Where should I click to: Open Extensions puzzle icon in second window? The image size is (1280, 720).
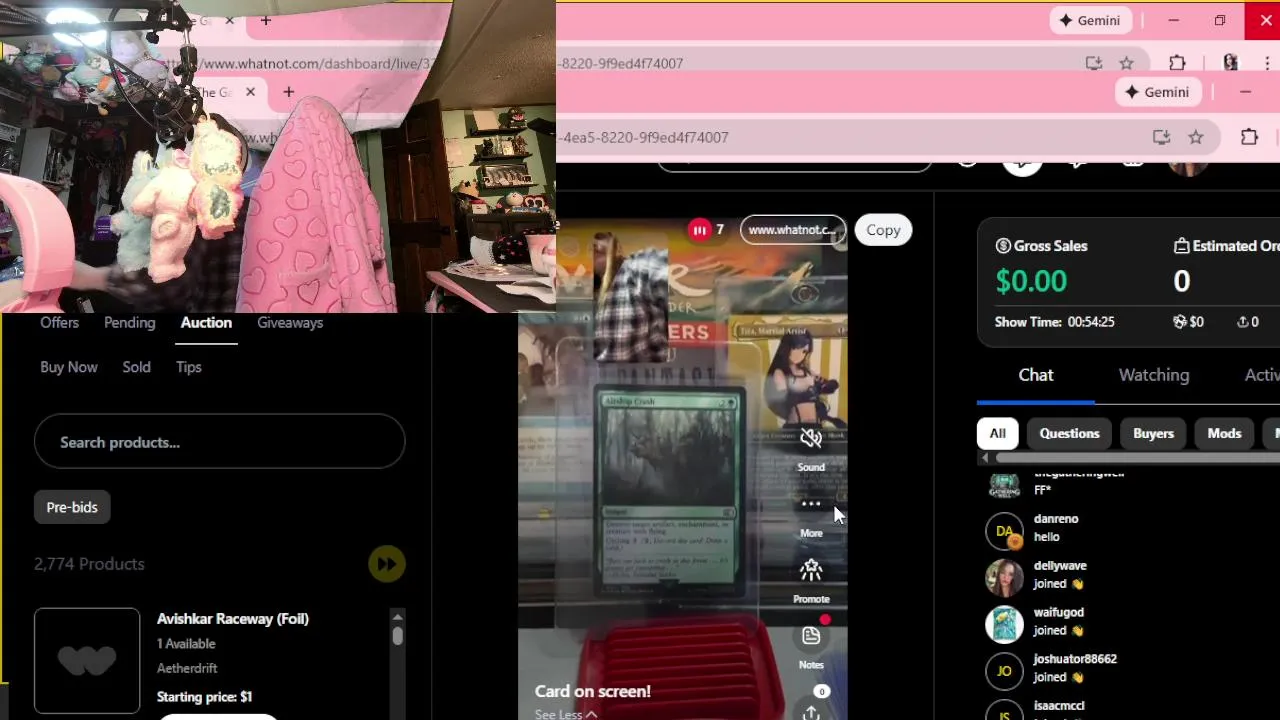pos(1249,137)
